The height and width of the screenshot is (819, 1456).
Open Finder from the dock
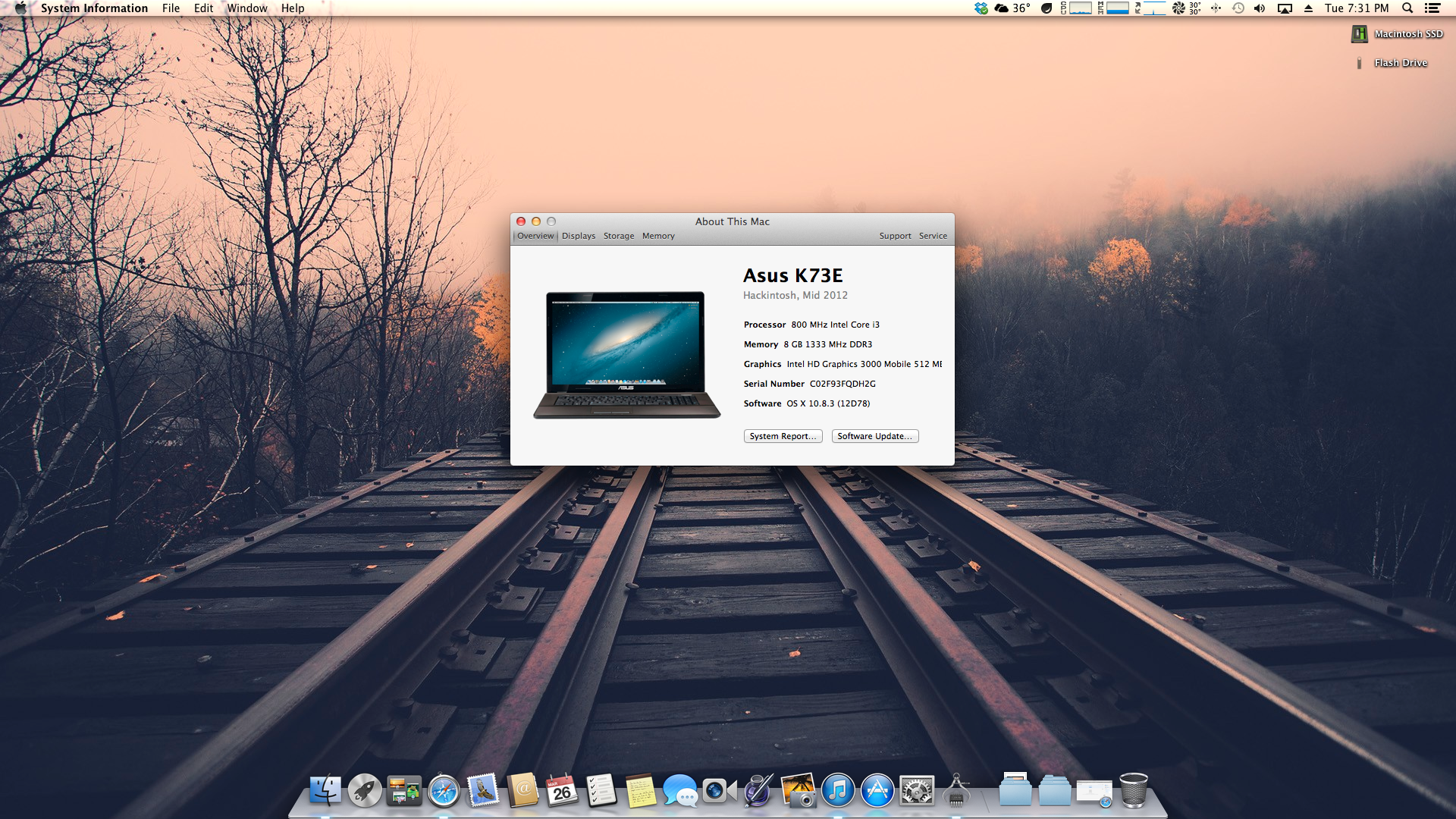coord(325,791)
